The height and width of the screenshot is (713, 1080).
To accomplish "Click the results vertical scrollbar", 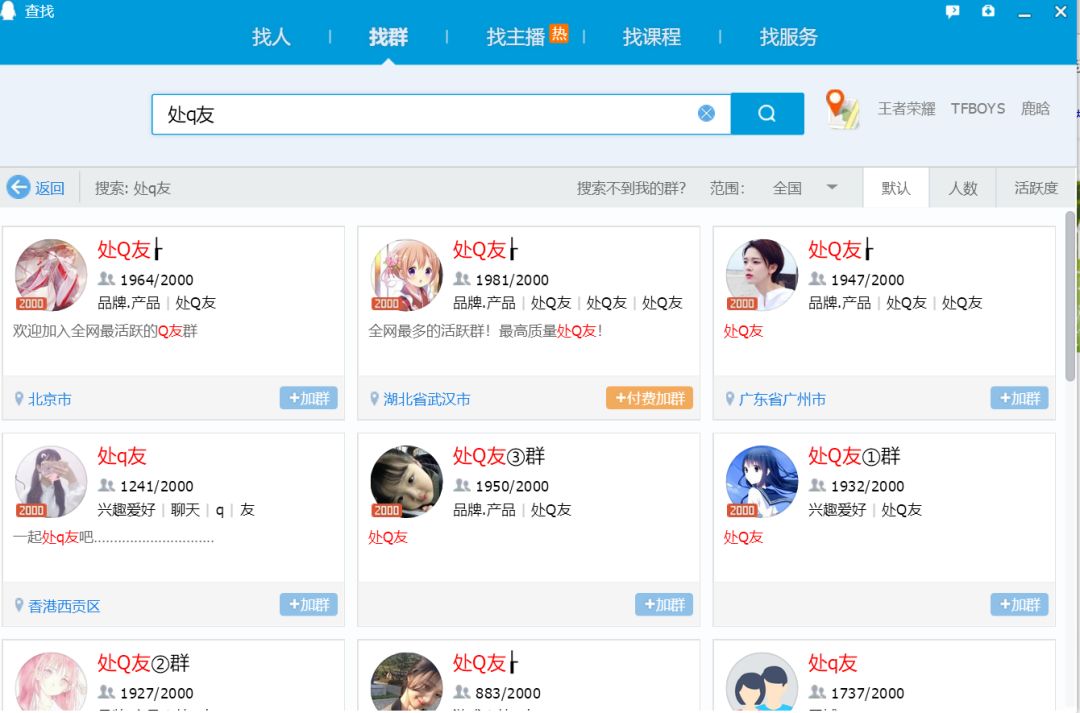I will 1070,296.
